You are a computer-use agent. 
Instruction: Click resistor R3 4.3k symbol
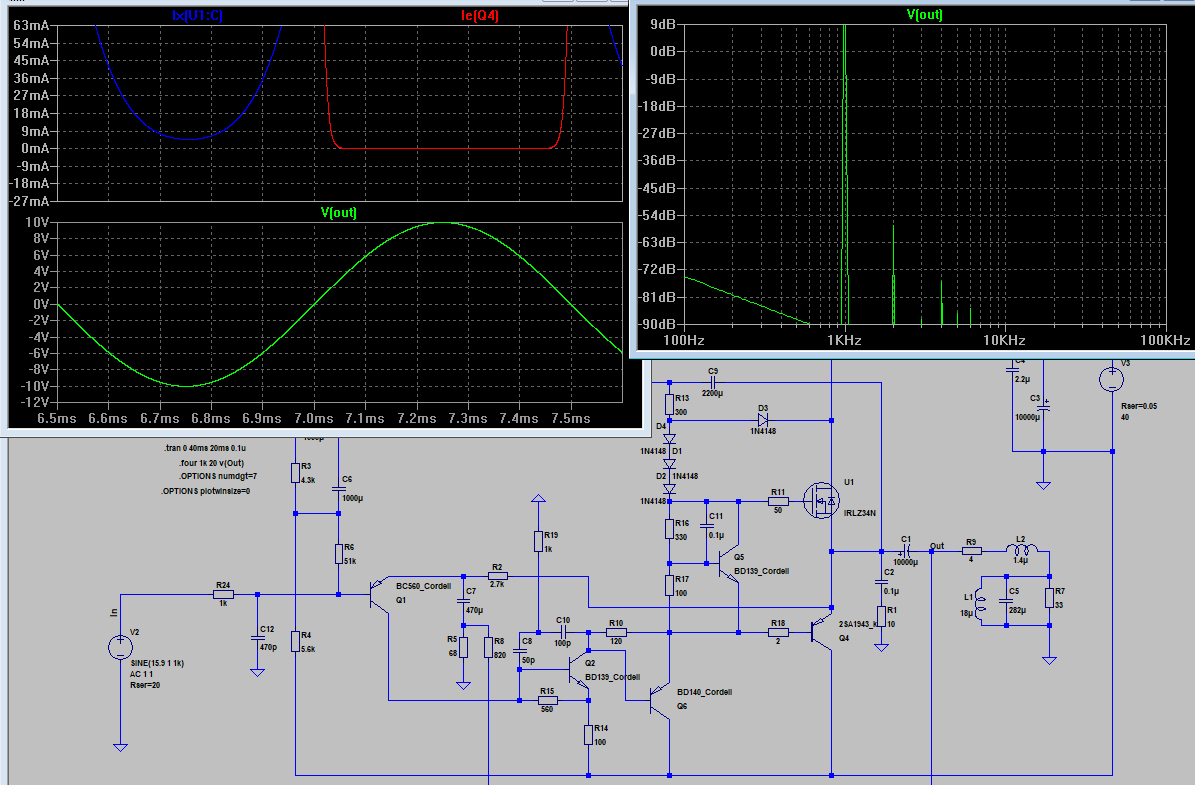click(x=296, y=473)
